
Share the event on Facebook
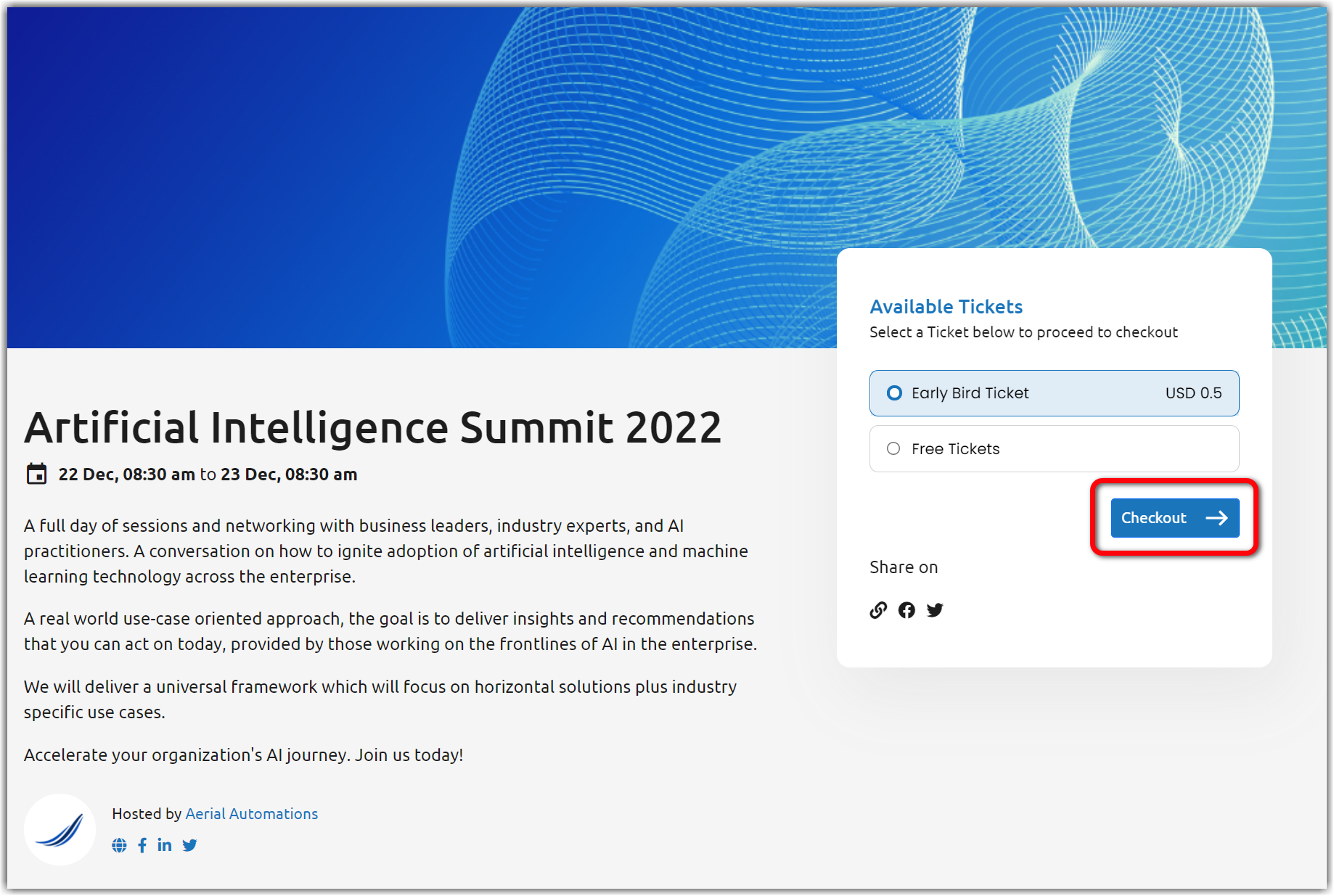(x=907, y=610)
